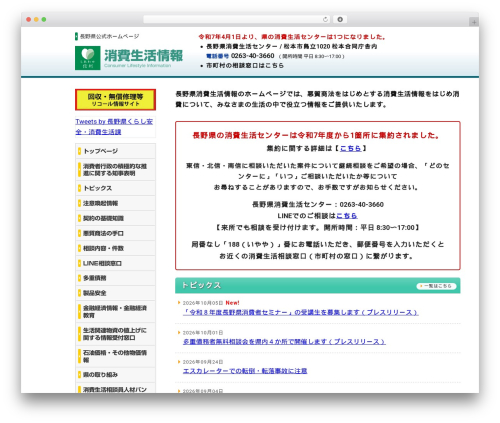Open 金融経済情報・金融経済教育 sidebar item
The height and width of the screenshot is (423, 500).
[115, 311]
